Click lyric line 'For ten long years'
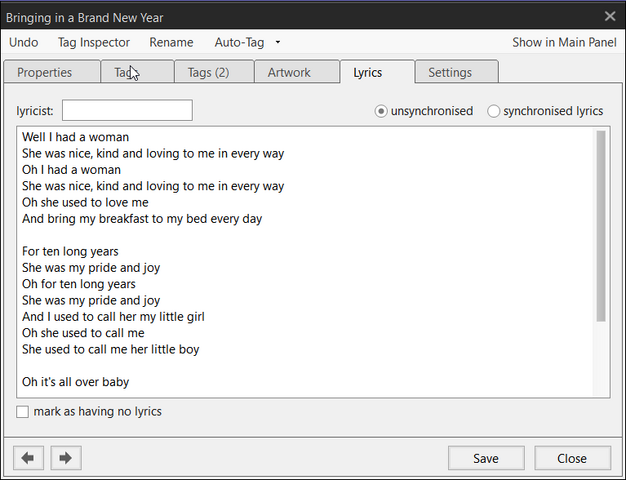Viewport: 626px width, 480px height. [70, 252]
